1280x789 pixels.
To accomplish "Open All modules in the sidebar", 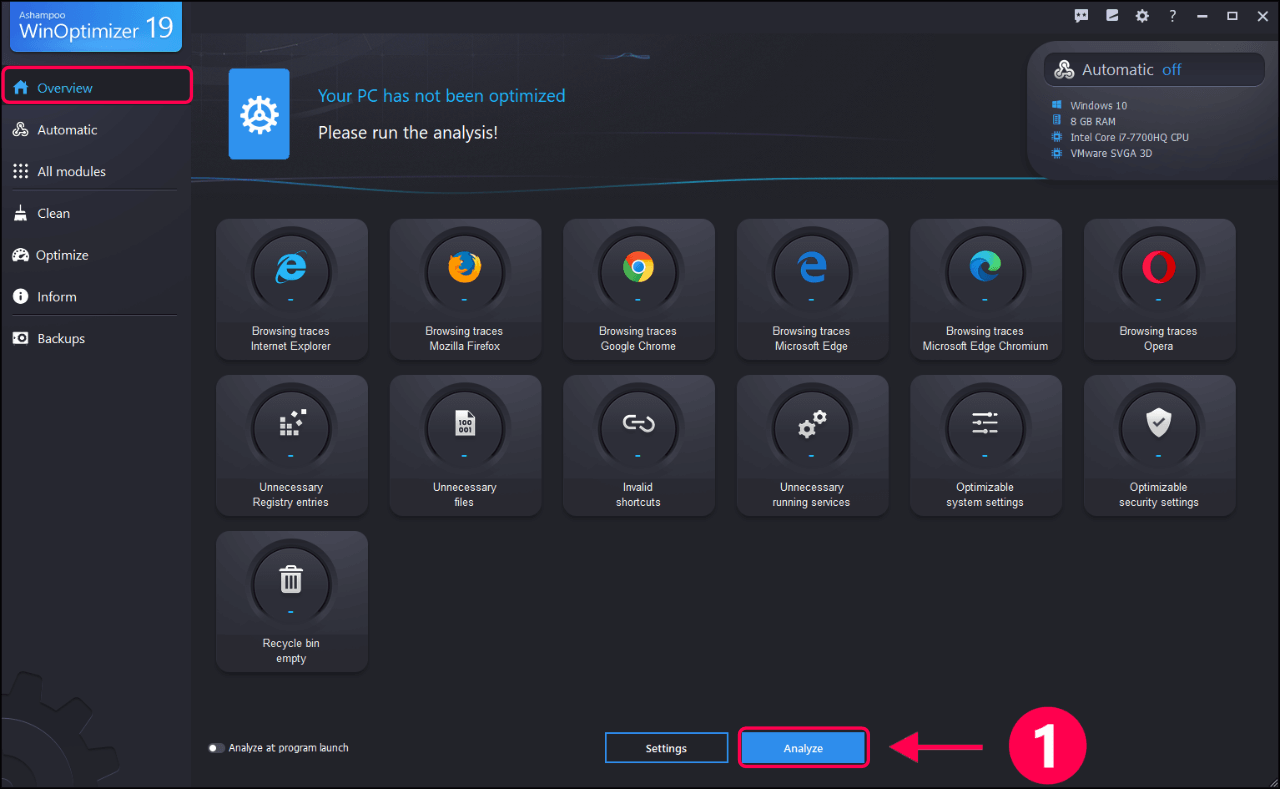I will tap(96, 172).
